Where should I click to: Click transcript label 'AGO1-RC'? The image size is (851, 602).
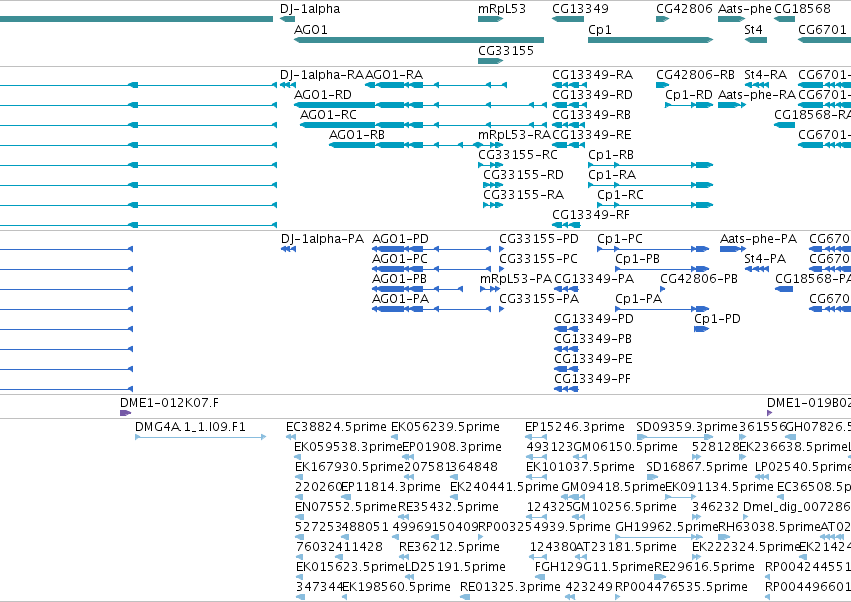pos(328,115)
